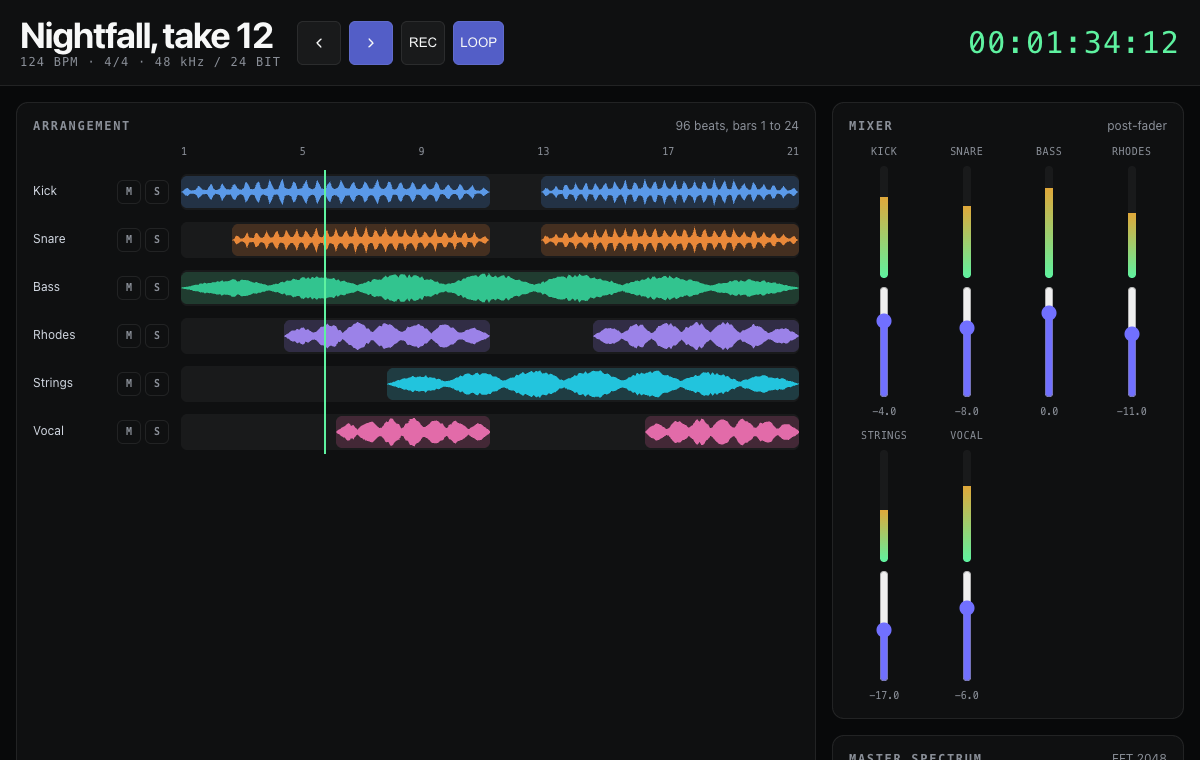Mute the Strings track
The width and height of the screenshot is (1200, 760).
(x=129, y=384)
